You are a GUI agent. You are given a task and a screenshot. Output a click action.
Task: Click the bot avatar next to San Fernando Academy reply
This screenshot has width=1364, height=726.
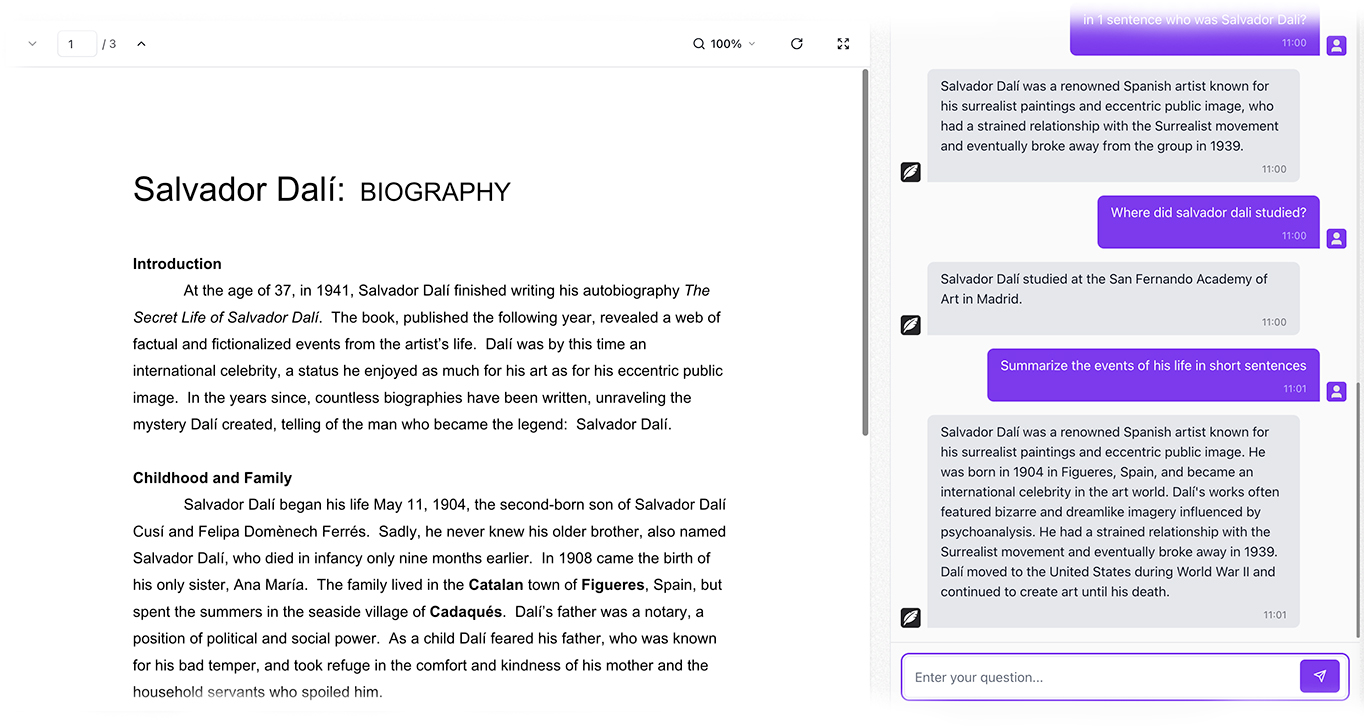coord(910,325)
